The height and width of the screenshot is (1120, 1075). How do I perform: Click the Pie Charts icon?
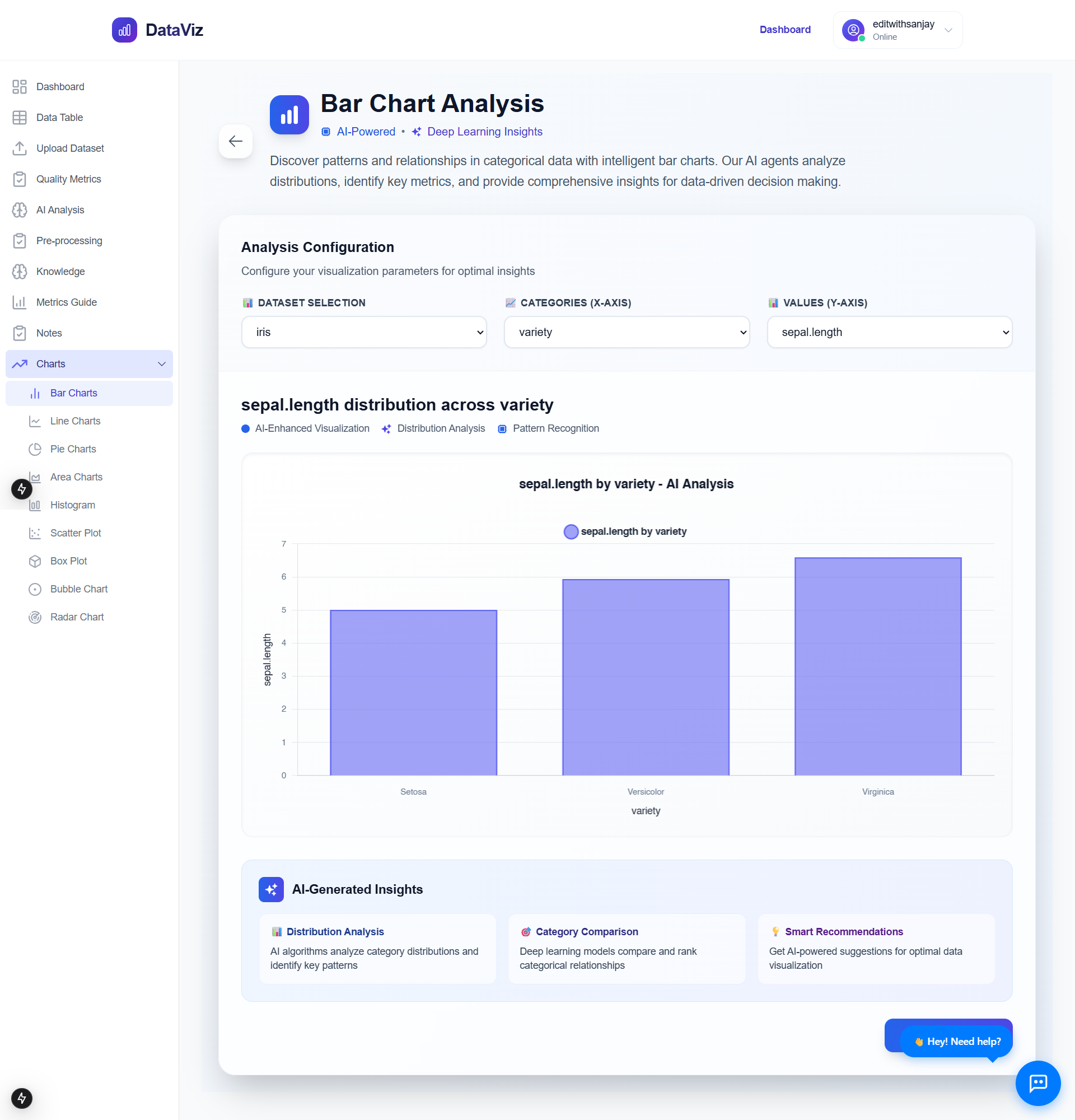(35, 449)
